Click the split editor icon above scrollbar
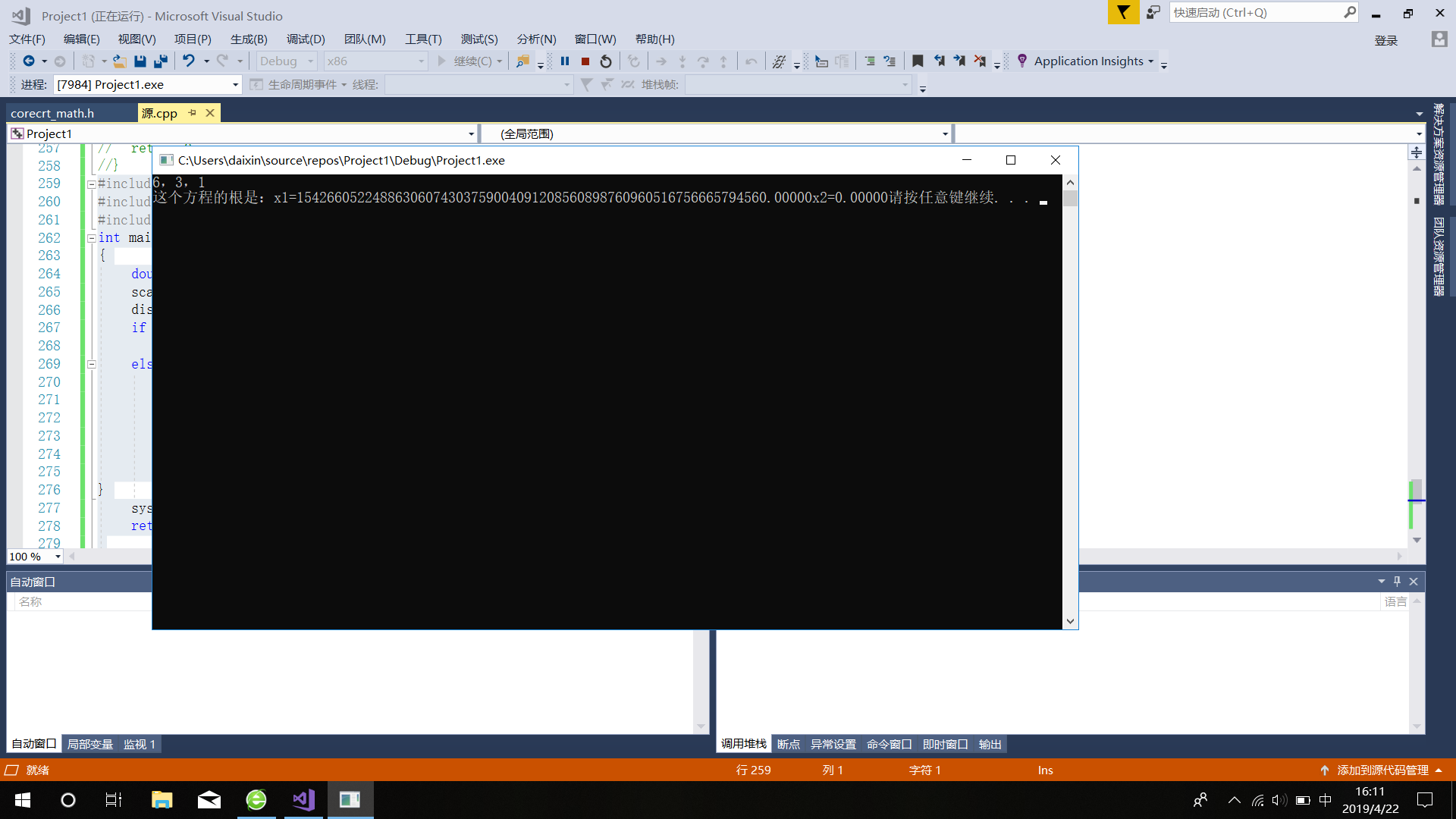Screen dimensions: 1456x819 (1417, 152)
